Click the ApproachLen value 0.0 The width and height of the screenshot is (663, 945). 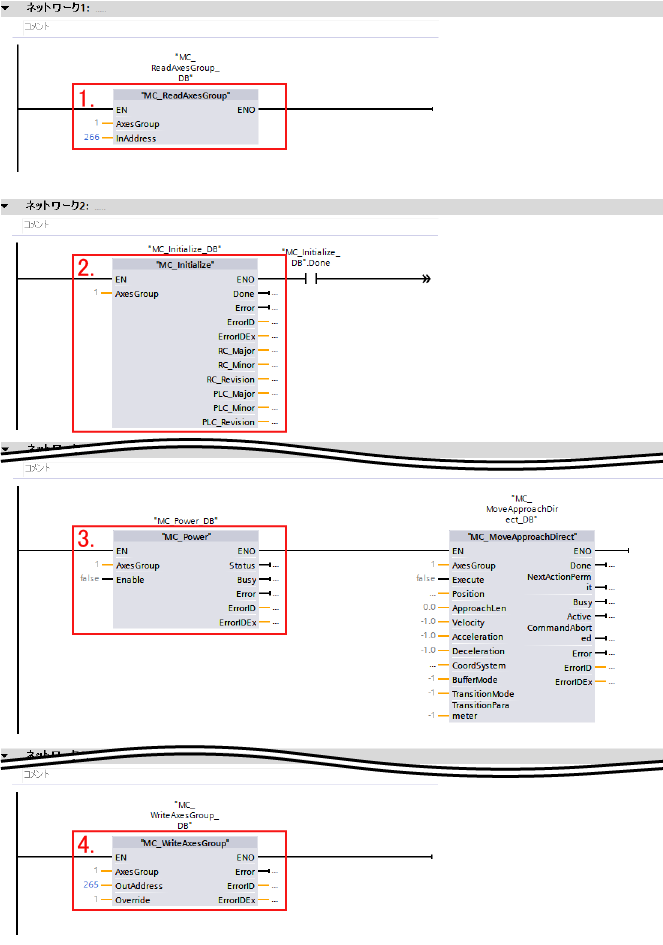click(x=428, y=608)
